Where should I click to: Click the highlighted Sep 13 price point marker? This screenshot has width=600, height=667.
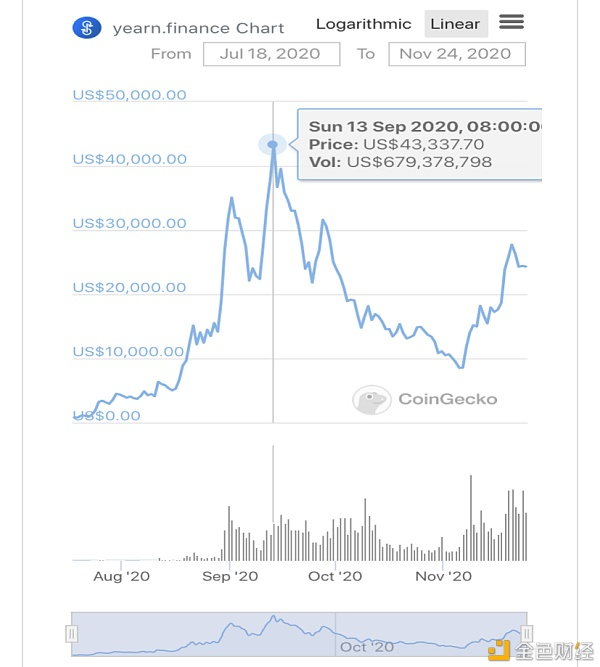pyautogui.click(x=273, y=145)
